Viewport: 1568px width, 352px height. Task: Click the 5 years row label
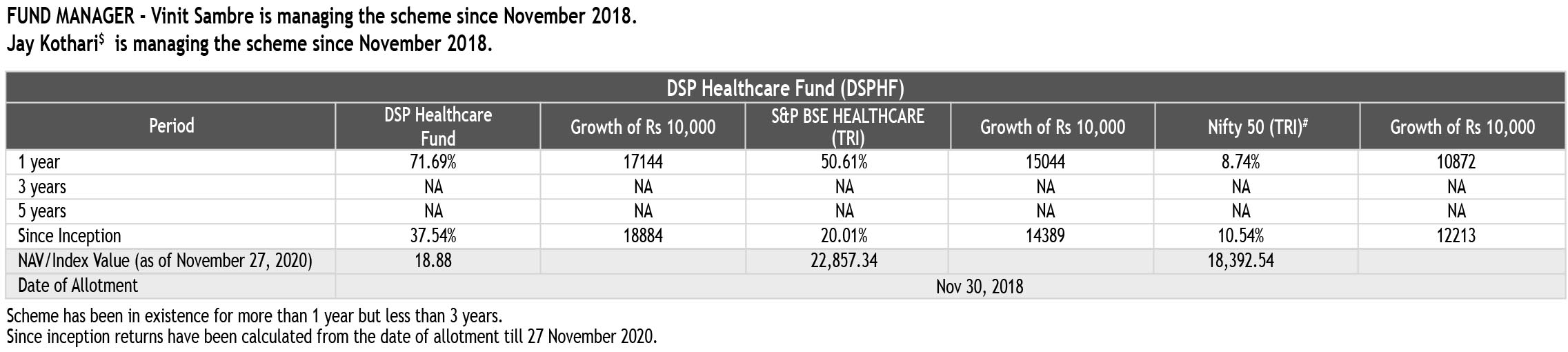(x=42, y=211)
